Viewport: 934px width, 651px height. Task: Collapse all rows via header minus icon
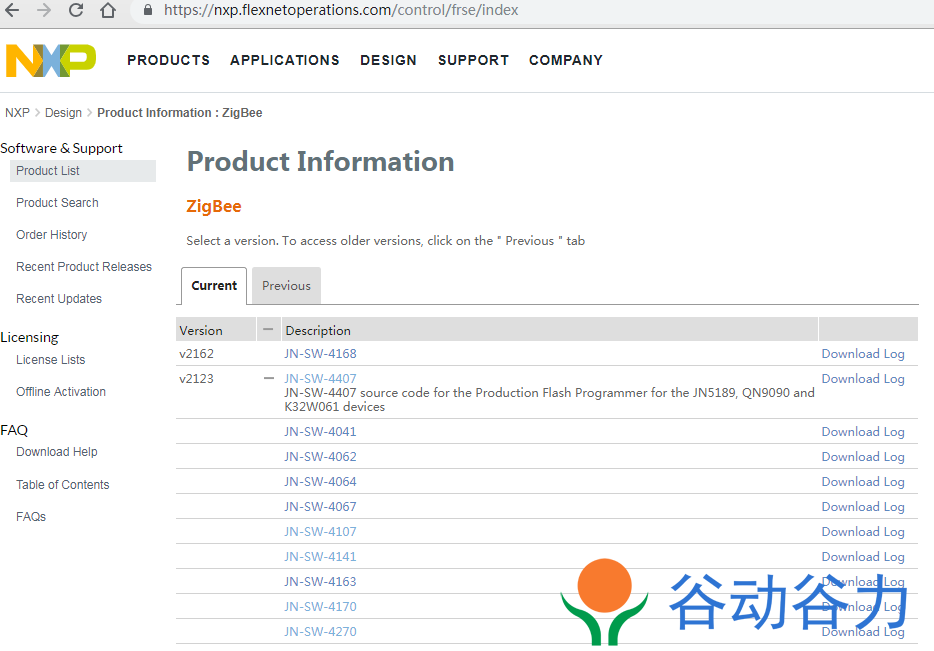[268, 329]
